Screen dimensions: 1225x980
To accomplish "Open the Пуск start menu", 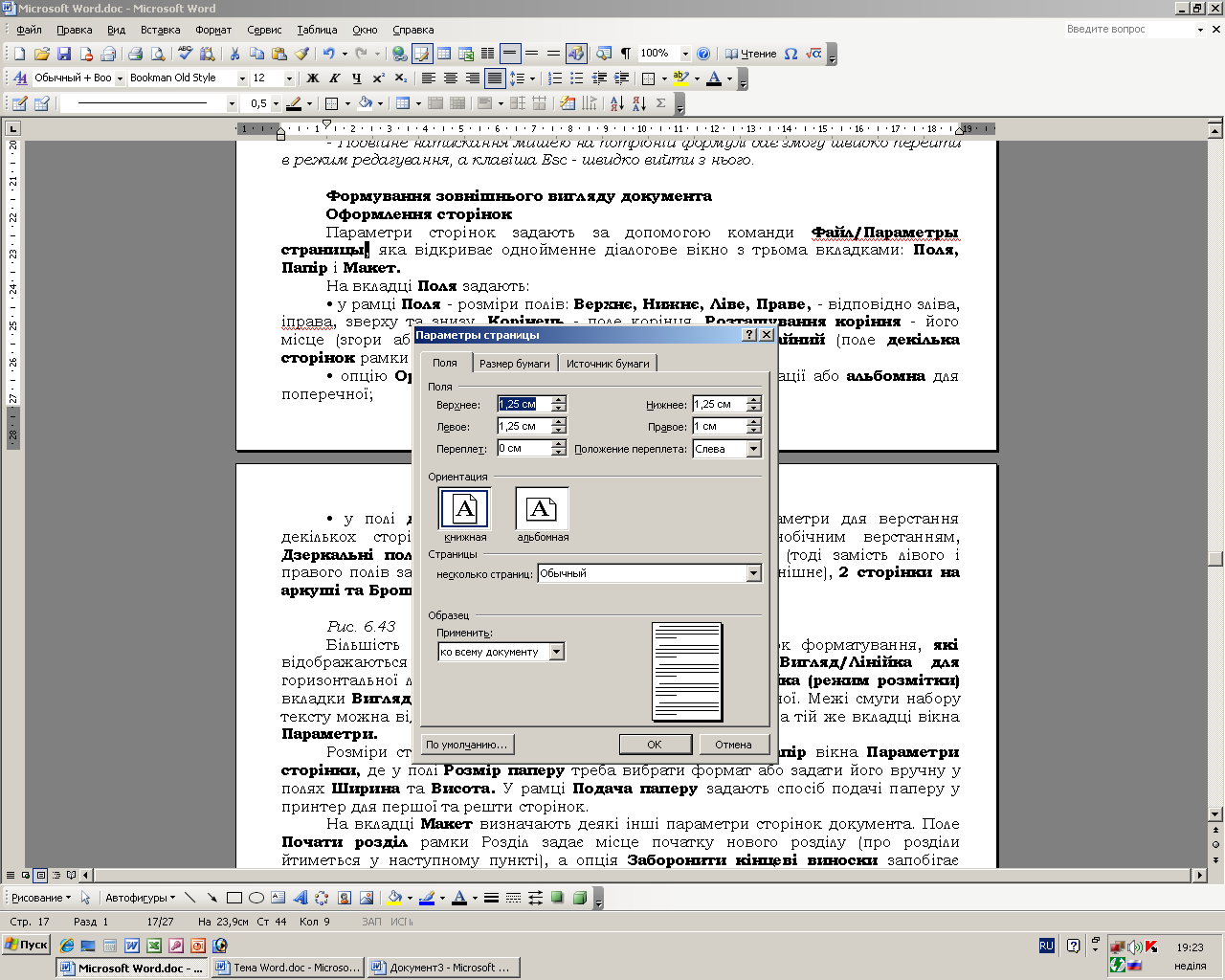I will [27, 945].
